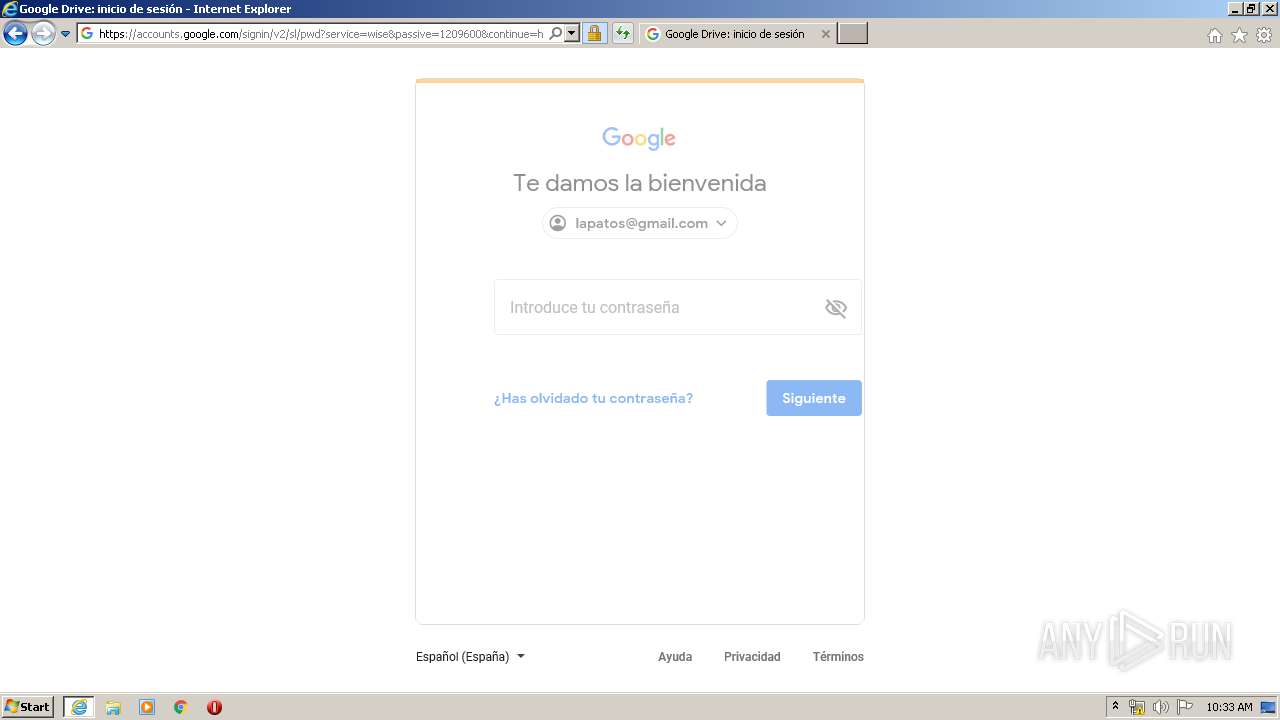Open the Windows Start menu

click(x=28, y=707)
